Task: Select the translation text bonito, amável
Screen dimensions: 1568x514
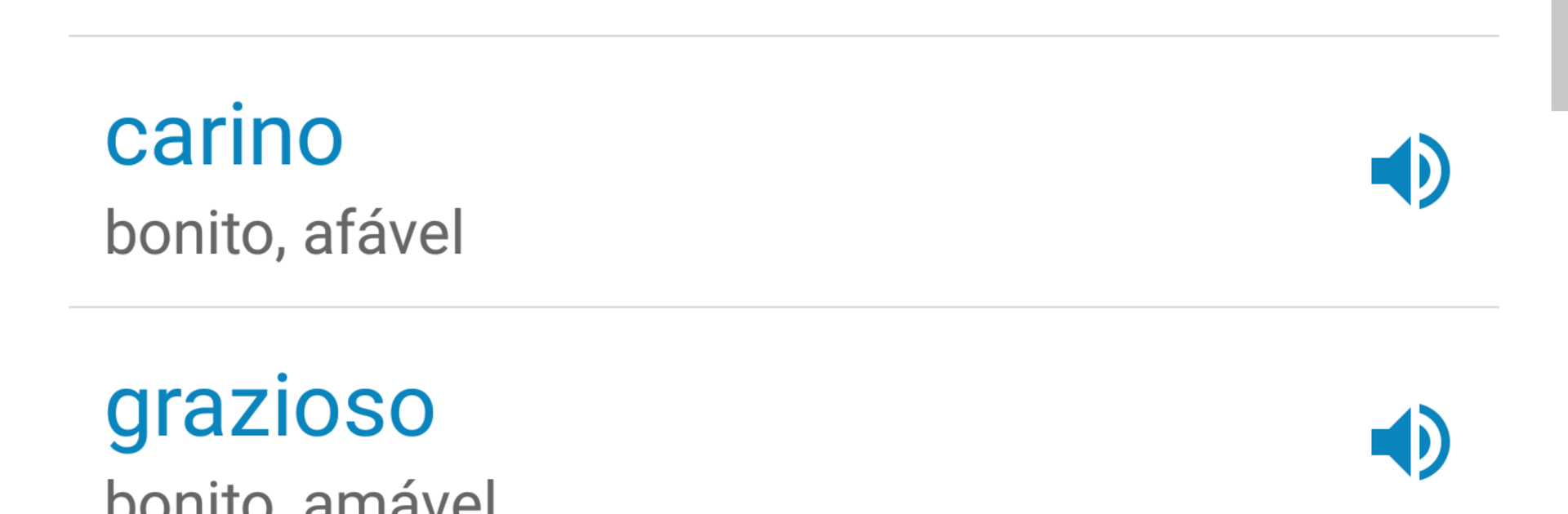Action: [x=301, y=498]
